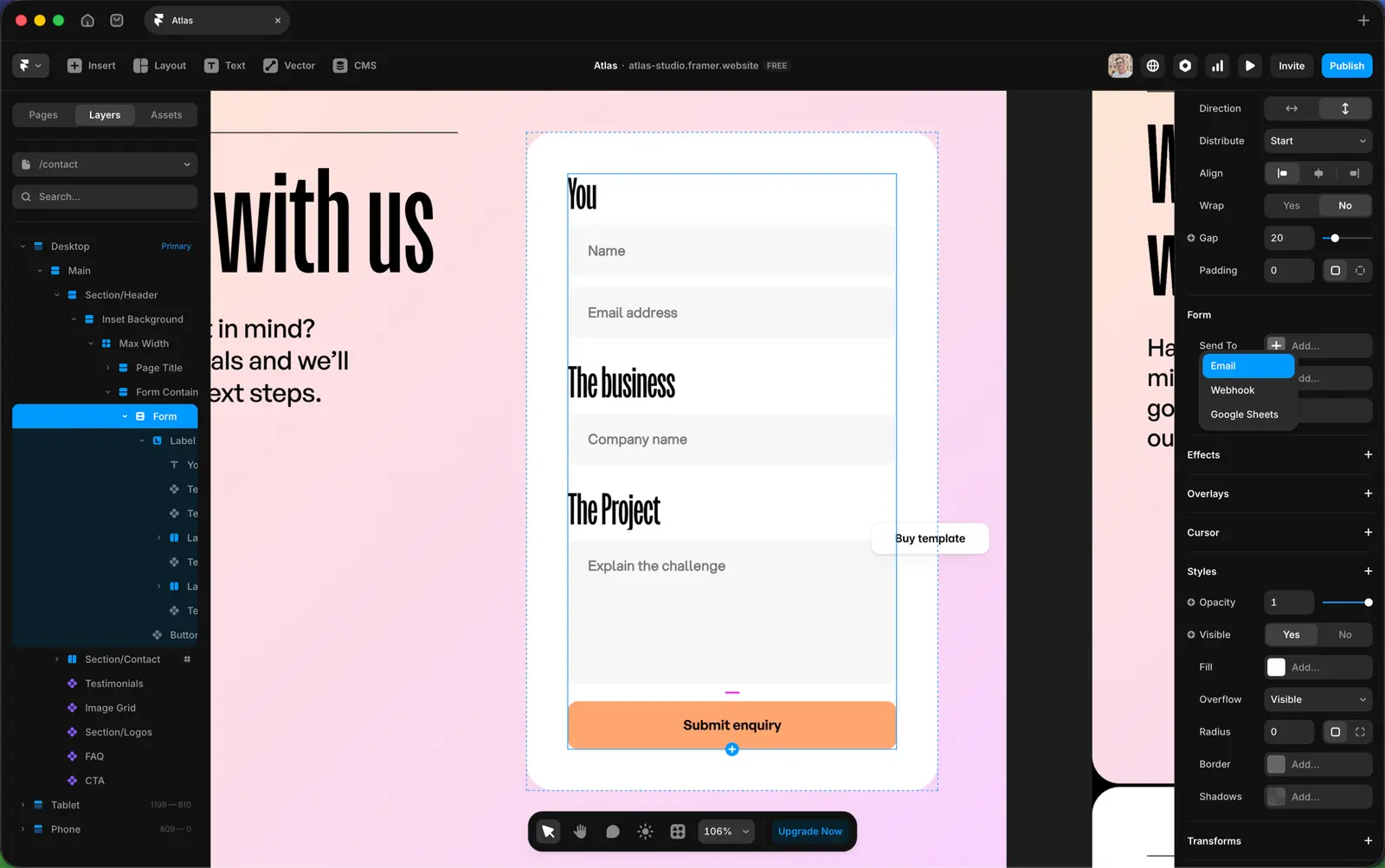Screen dimensions: 1385x868
Task: Align items to left
Action: click(1282, 173)
